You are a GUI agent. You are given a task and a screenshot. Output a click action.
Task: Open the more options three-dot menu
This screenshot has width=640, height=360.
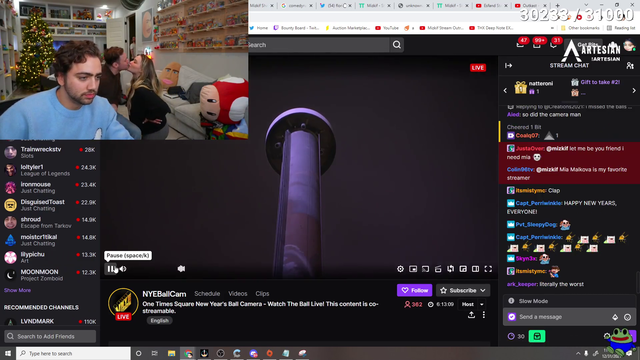(x=484, y=315)
